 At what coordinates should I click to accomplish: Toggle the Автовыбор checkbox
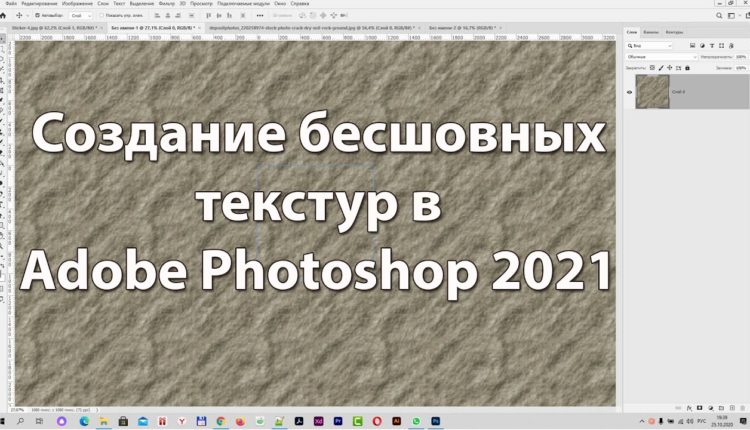[37, 16]
